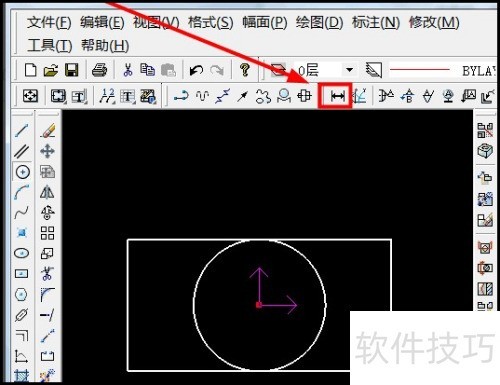Viewport: 500px width, 385px height.
Task: Select the Spline curve tool
Action: [22, 213]
